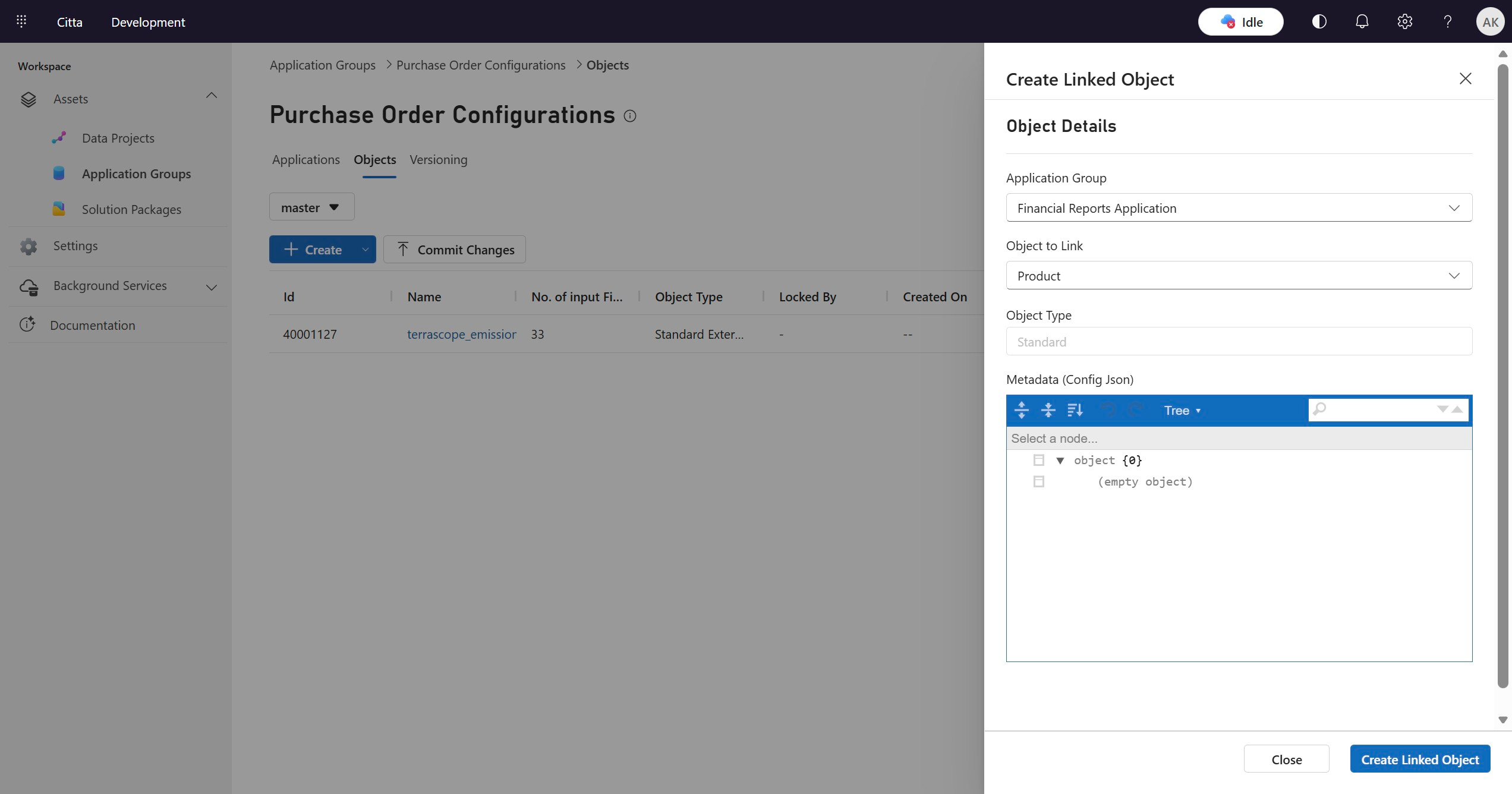Click info icon beside Purchase Order Configurations
Viewport: 1512px width, 794px height.
630,116
